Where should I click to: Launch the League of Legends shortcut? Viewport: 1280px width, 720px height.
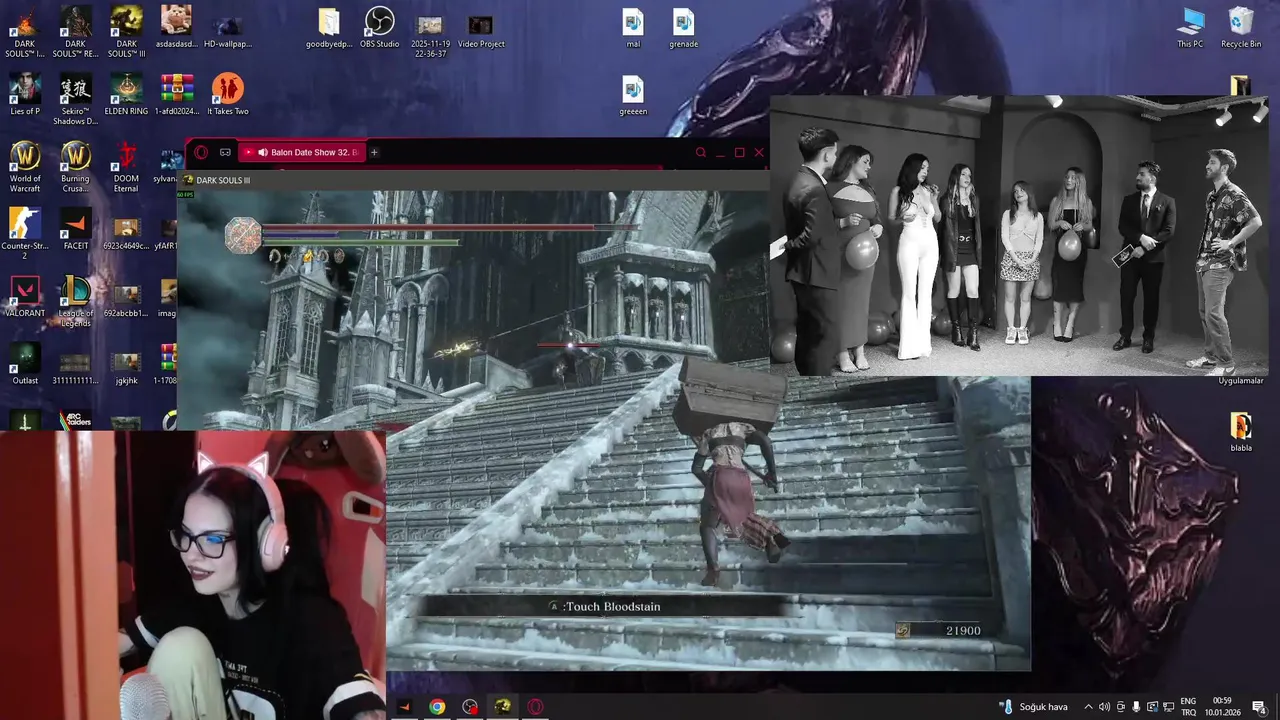pyautogui.click(x=75, y=301)
